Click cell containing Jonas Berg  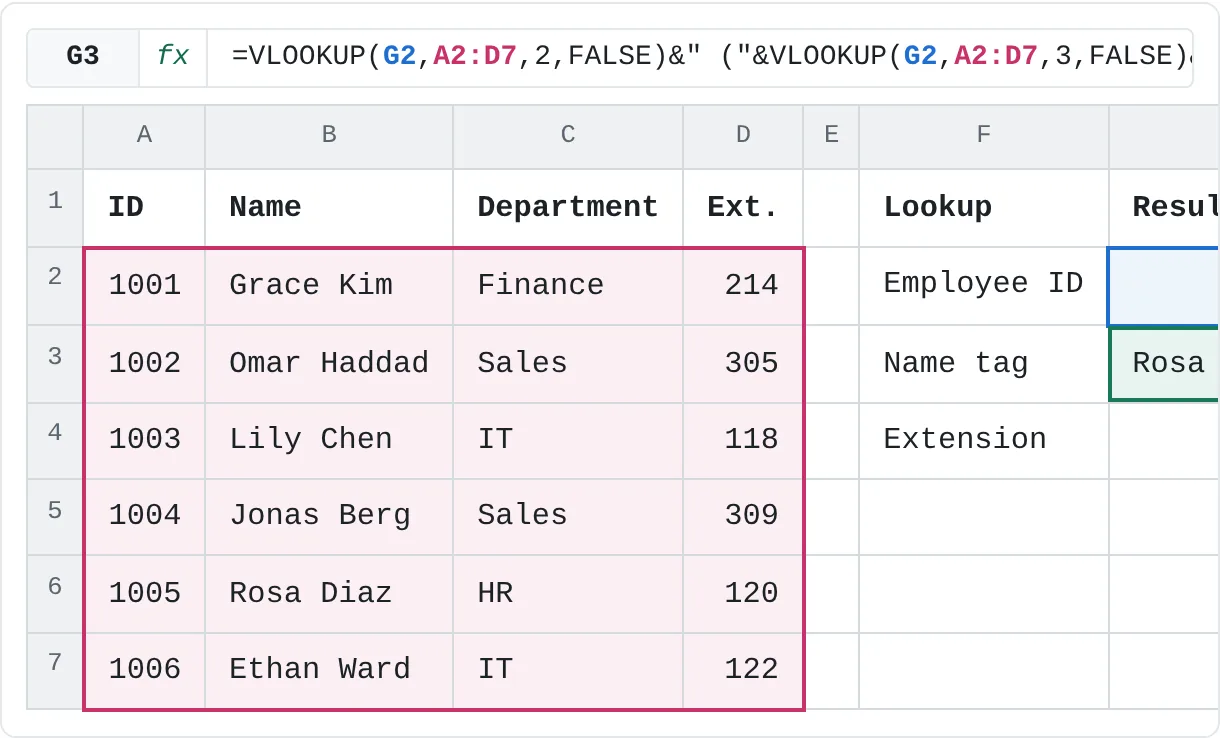pos(329,517)
